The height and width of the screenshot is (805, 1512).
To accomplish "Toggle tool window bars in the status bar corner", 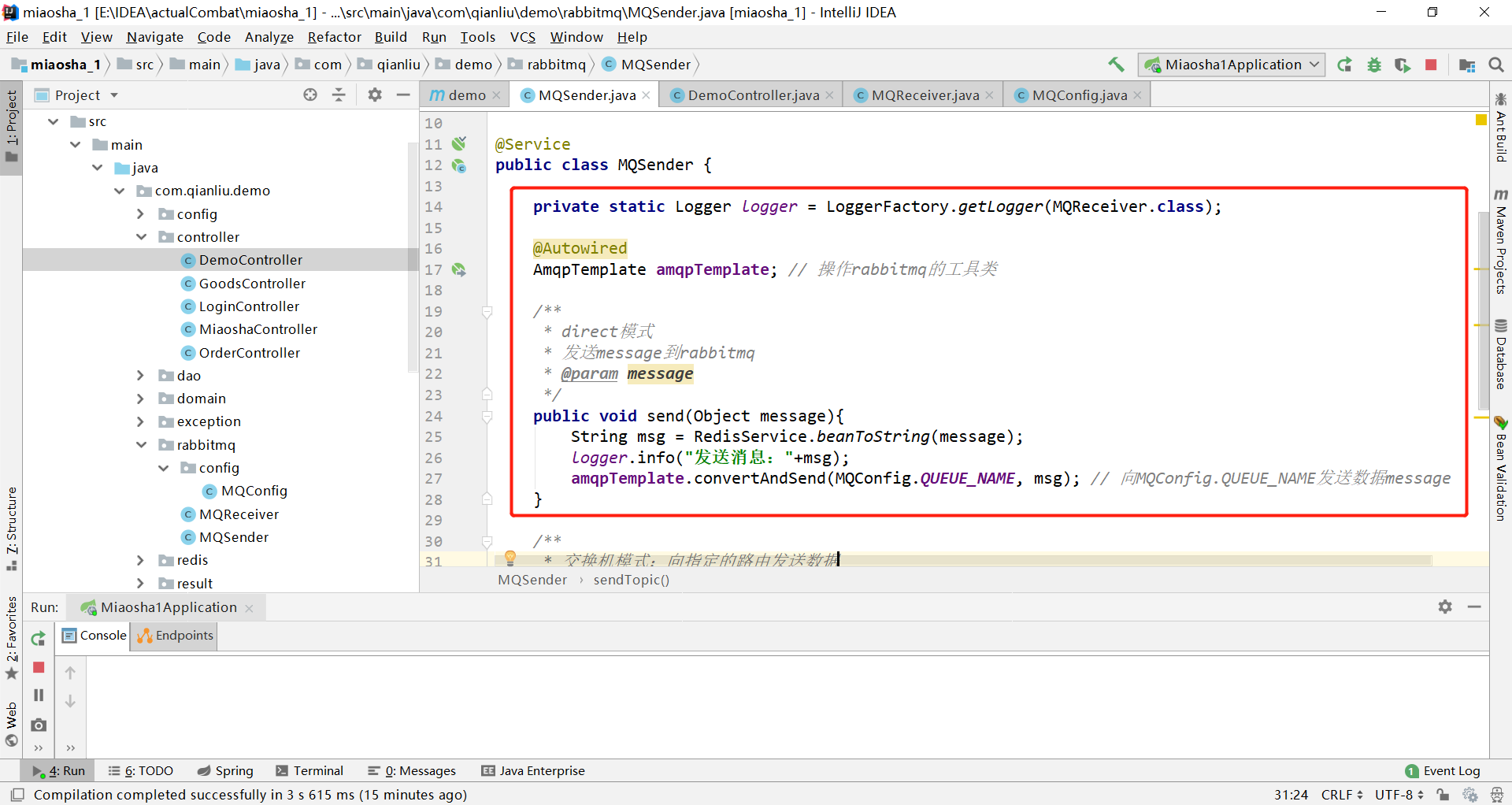I will tap(17, 795).
